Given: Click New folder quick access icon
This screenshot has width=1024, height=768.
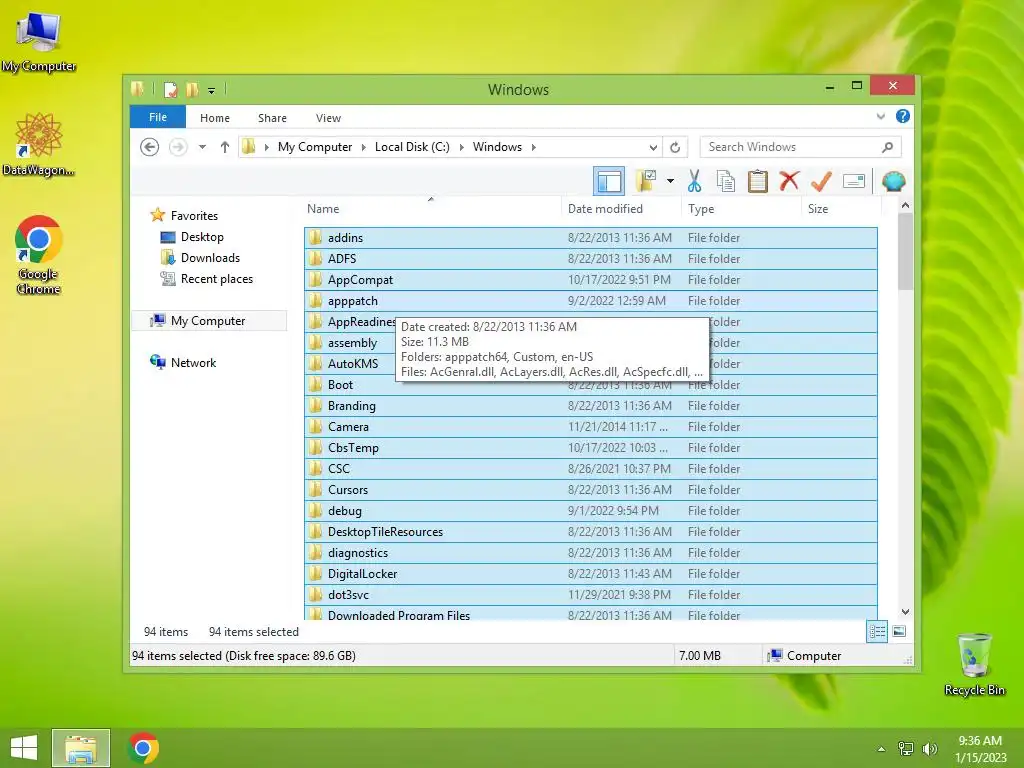Looking at the screenshot, I should click(192, 89).
